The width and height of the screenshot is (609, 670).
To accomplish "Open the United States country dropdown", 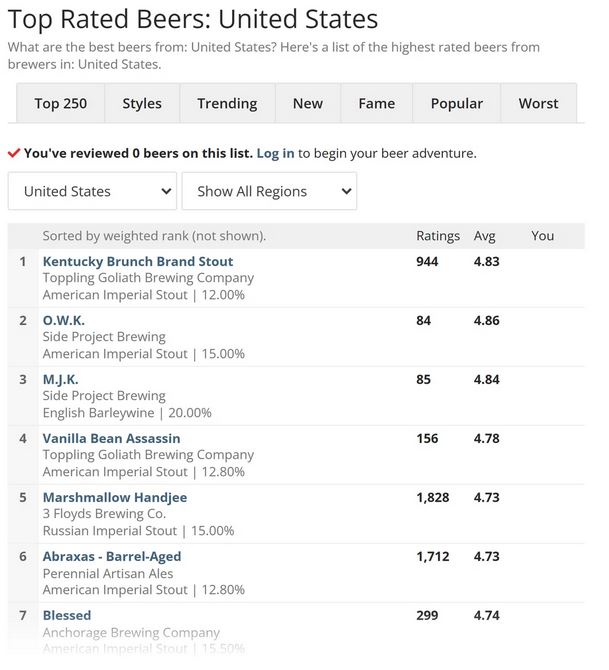I will (92, 191).
